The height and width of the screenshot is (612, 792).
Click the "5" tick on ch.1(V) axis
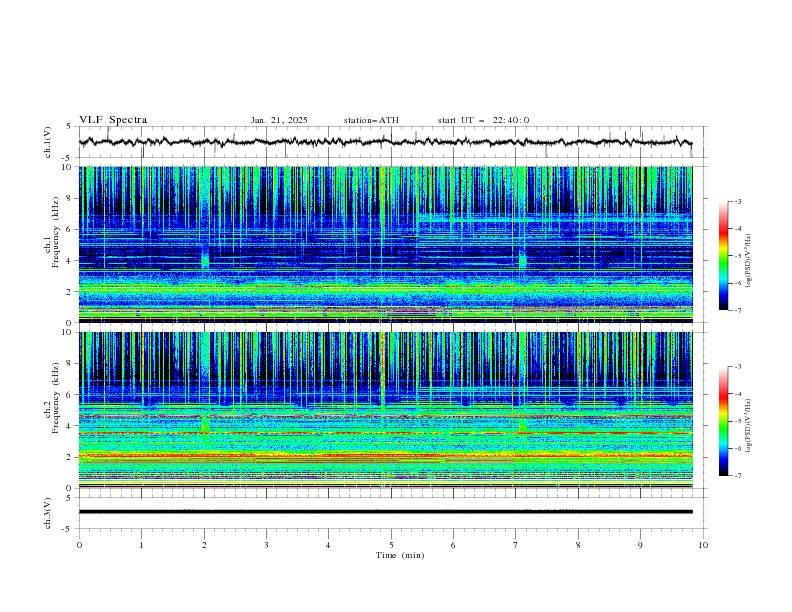tap(69, 127)
